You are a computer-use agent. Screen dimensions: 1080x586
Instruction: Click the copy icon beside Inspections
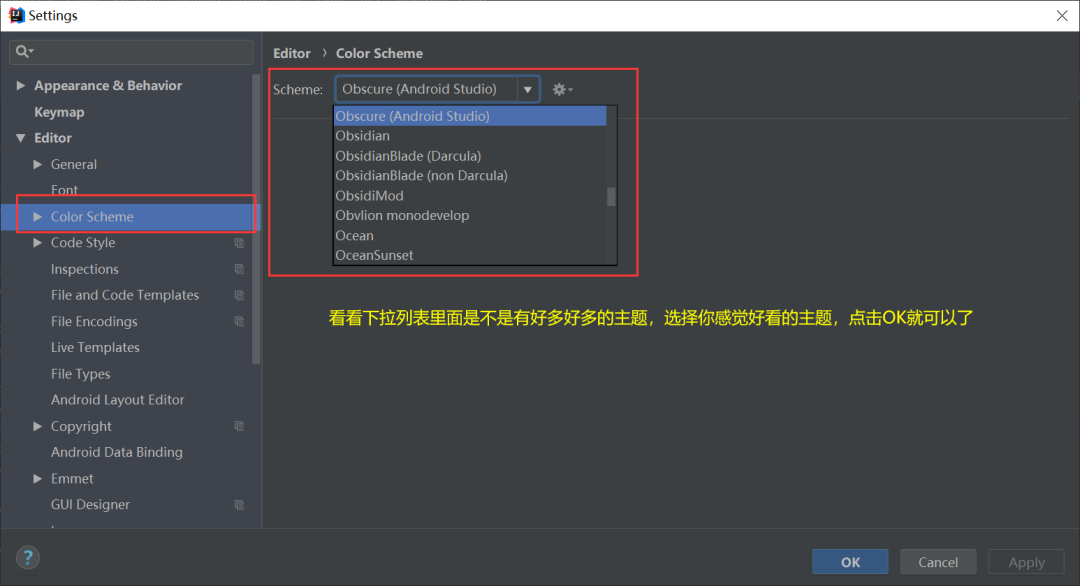click(239, 269)
